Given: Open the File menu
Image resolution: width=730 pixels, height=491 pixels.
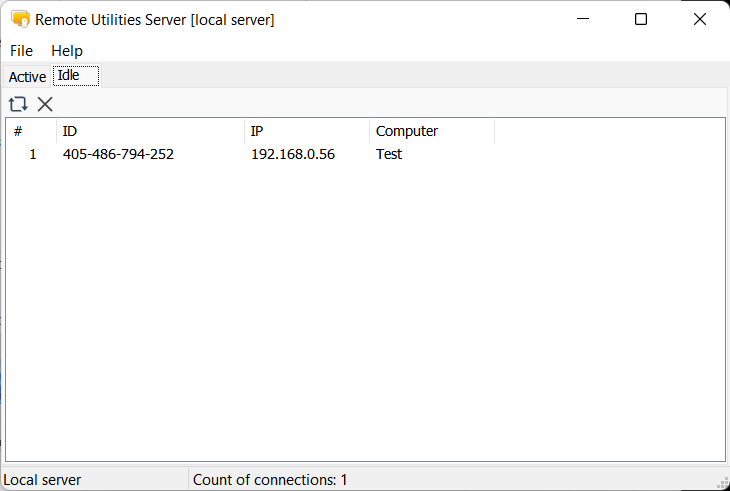Looking at the screenshot, I should [21, 51].
